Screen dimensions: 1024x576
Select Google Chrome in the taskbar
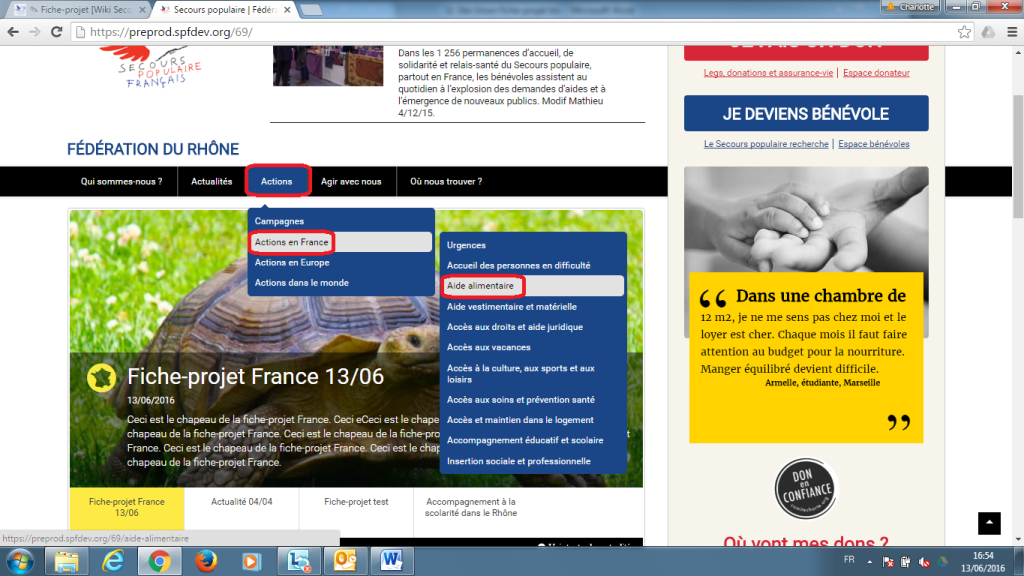(159, 561)
